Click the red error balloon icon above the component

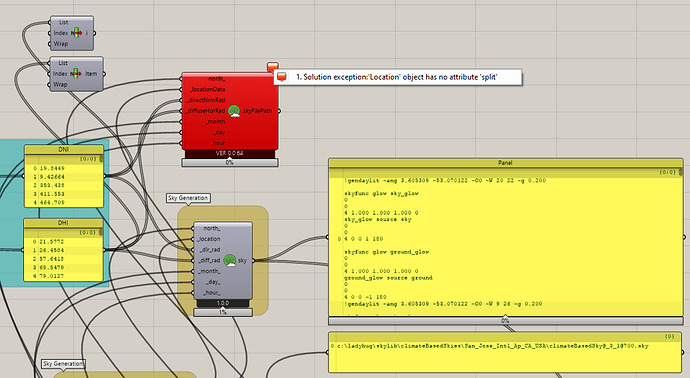(x=273, y=66)
